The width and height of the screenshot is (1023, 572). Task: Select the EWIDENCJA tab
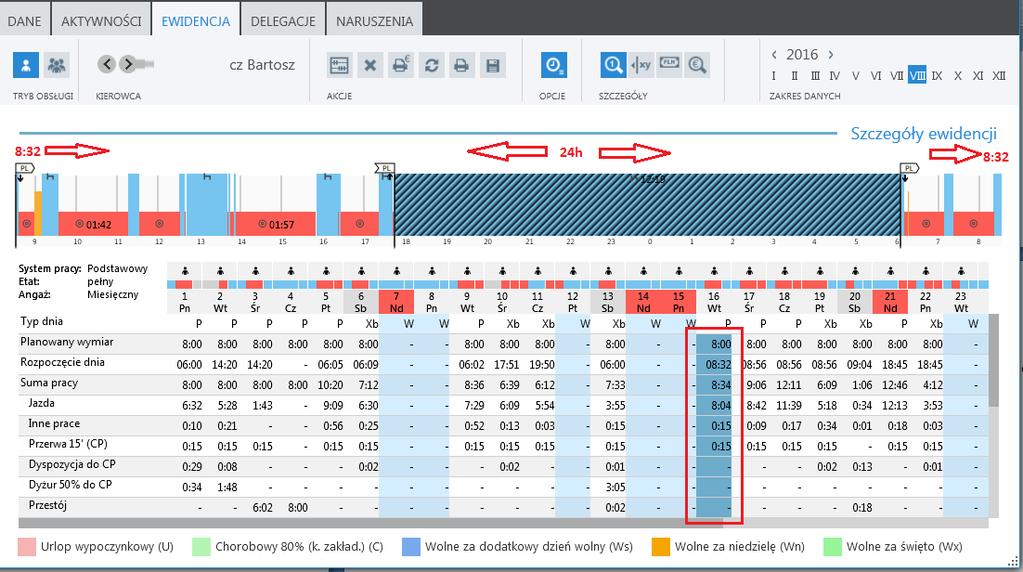pyautogui.click(x=196, y=21)
